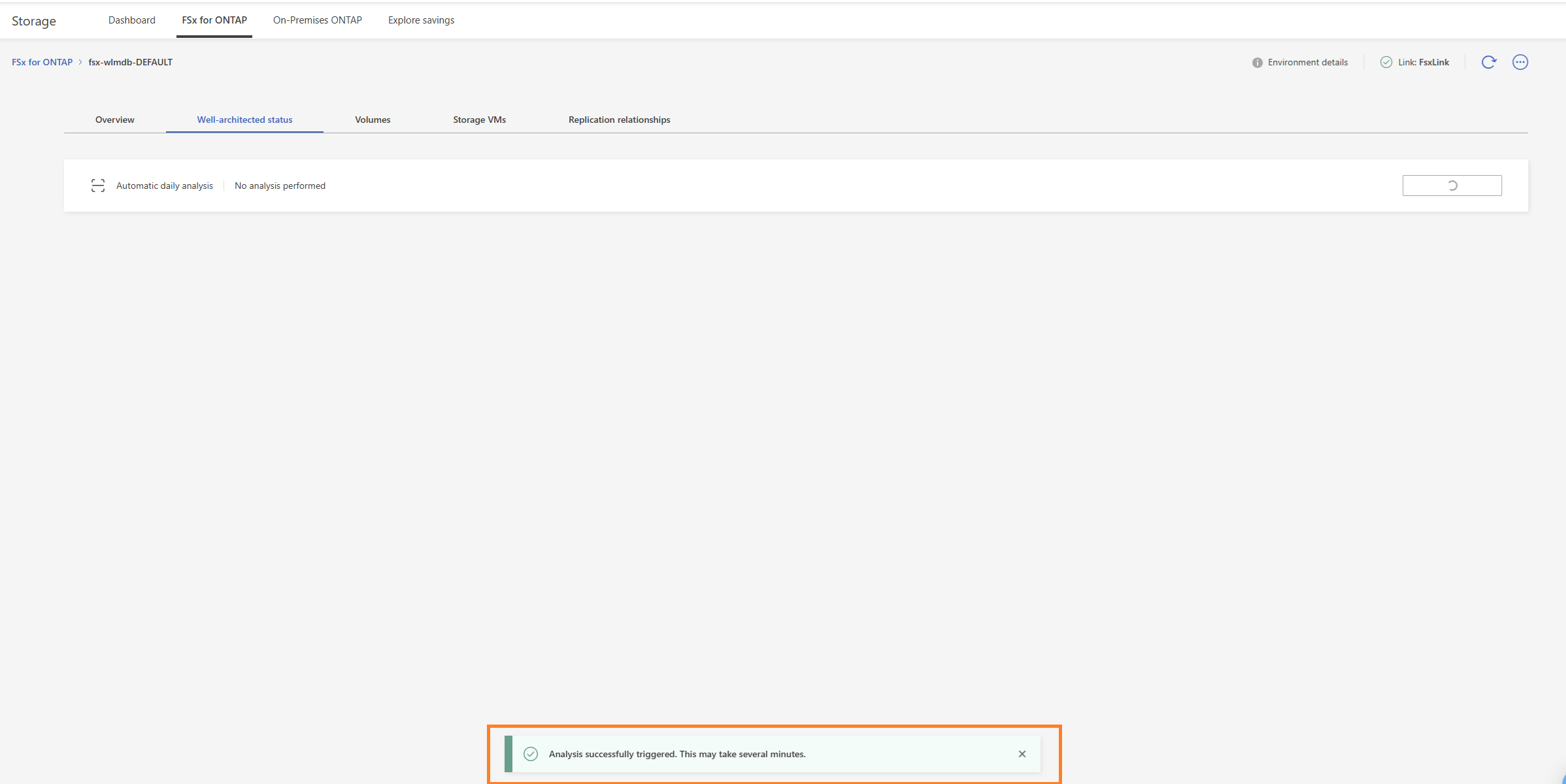Click the green Link status checkmark icon
The height and width of the screenshot is (784, 1566).
(x=1386, y=62)
